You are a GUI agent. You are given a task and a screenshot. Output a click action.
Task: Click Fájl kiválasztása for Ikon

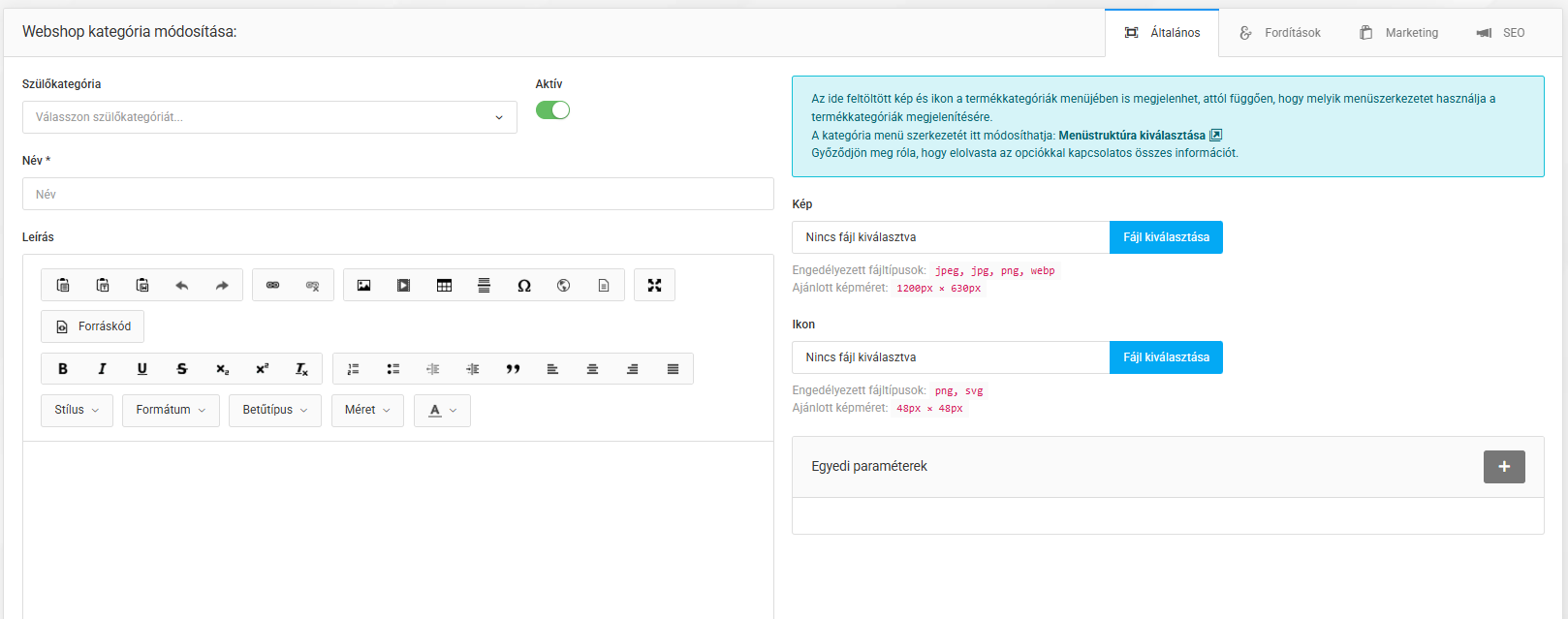coord(1166,357)
